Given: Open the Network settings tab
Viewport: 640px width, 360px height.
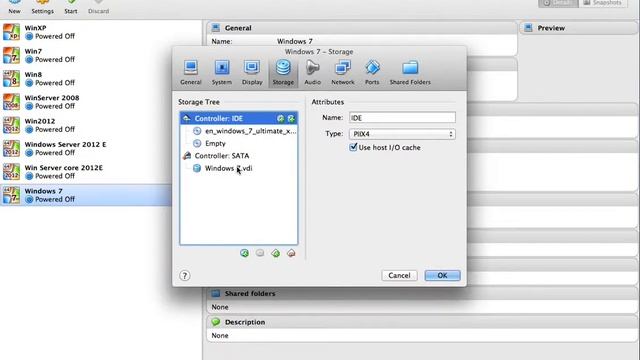Looking at the screenshot, I should click(342, 73).
